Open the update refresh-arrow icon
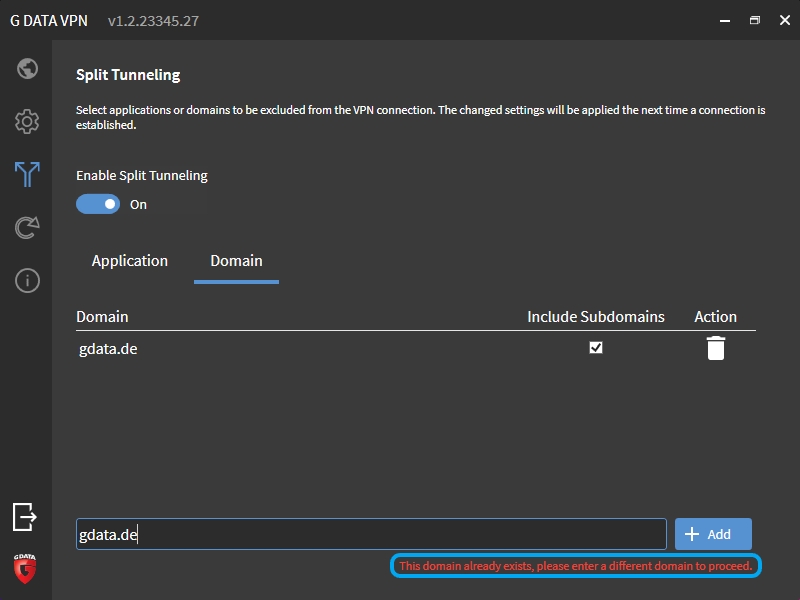 27,228
